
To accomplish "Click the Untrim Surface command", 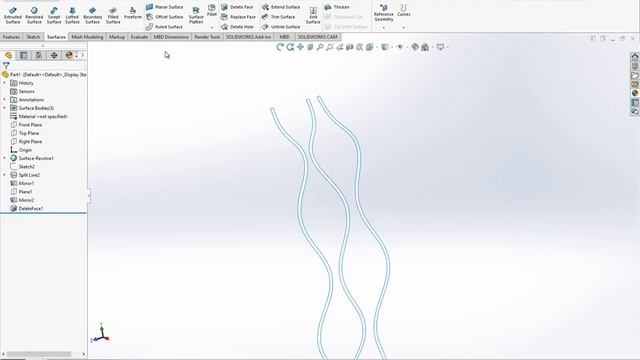I will (281, 27).
